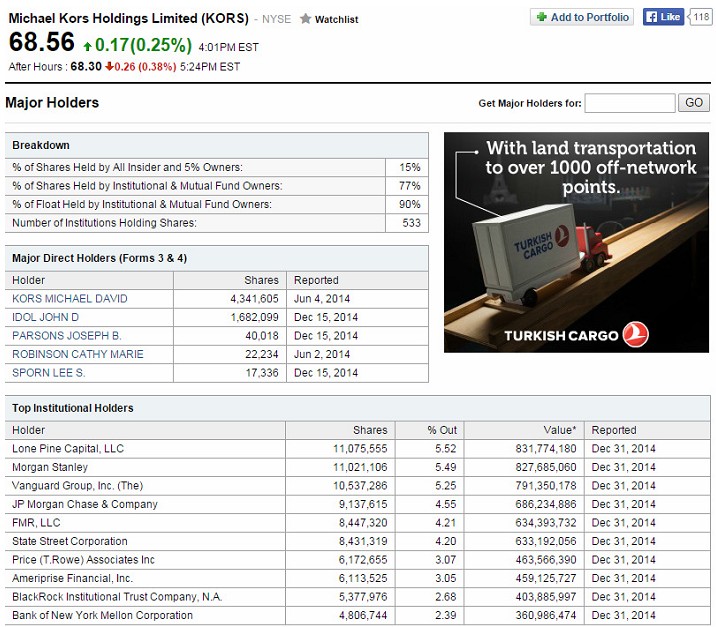Click the Turkish Cargo logo in the ad

[576, 335]
